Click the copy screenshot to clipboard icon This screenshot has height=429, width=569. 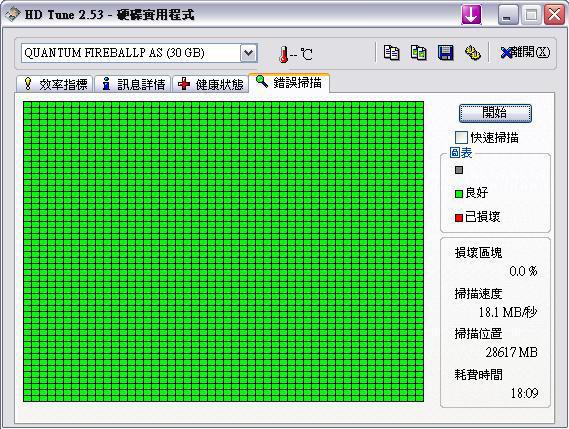pos(418,53)
